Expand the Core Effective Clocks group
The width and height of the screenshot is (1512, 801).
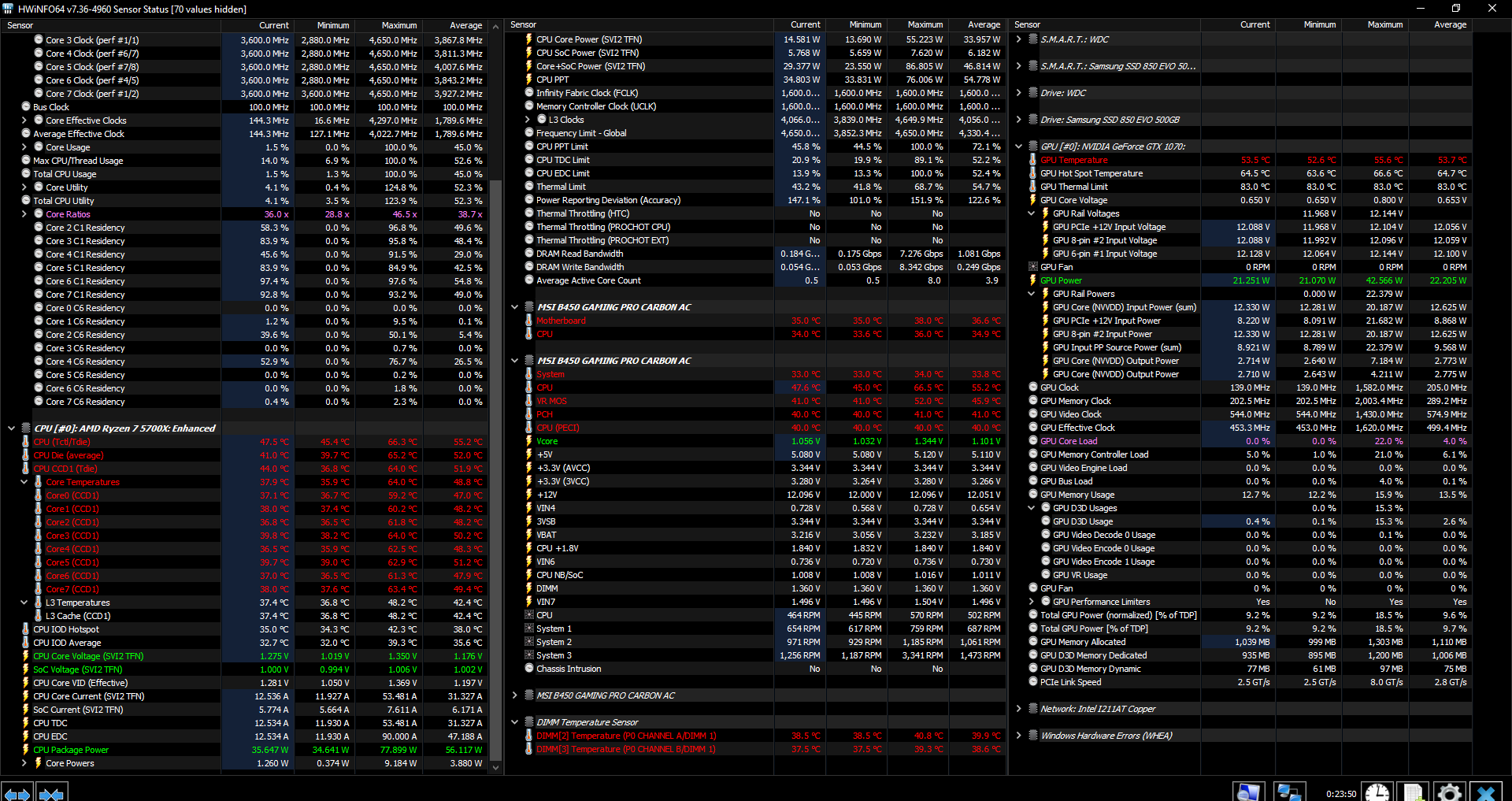tap(24, 121)
